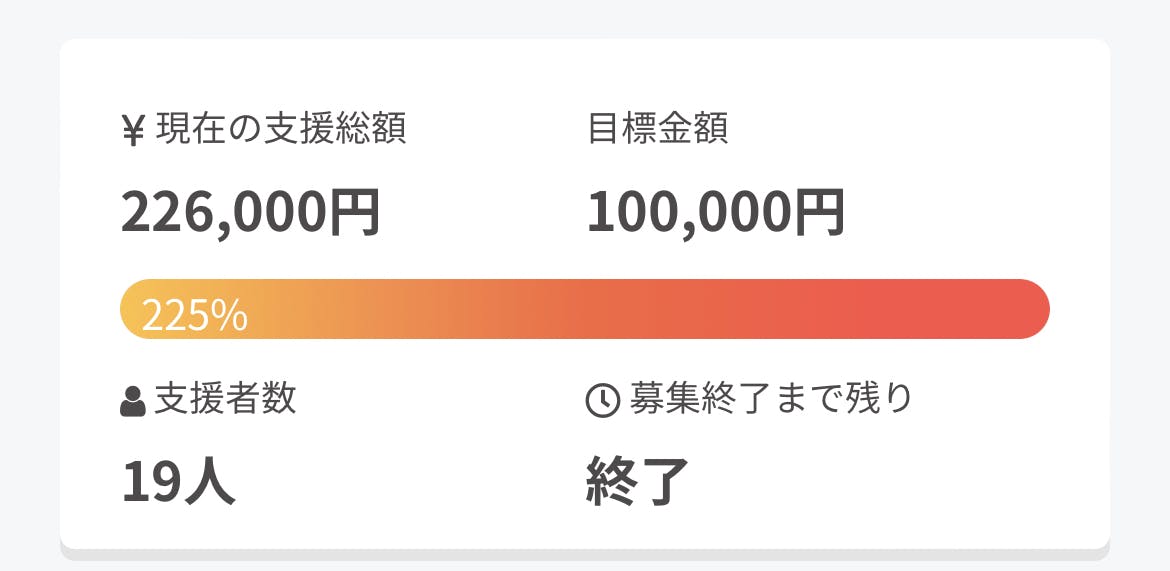Select the 目標金額 label

pos(657,129)
